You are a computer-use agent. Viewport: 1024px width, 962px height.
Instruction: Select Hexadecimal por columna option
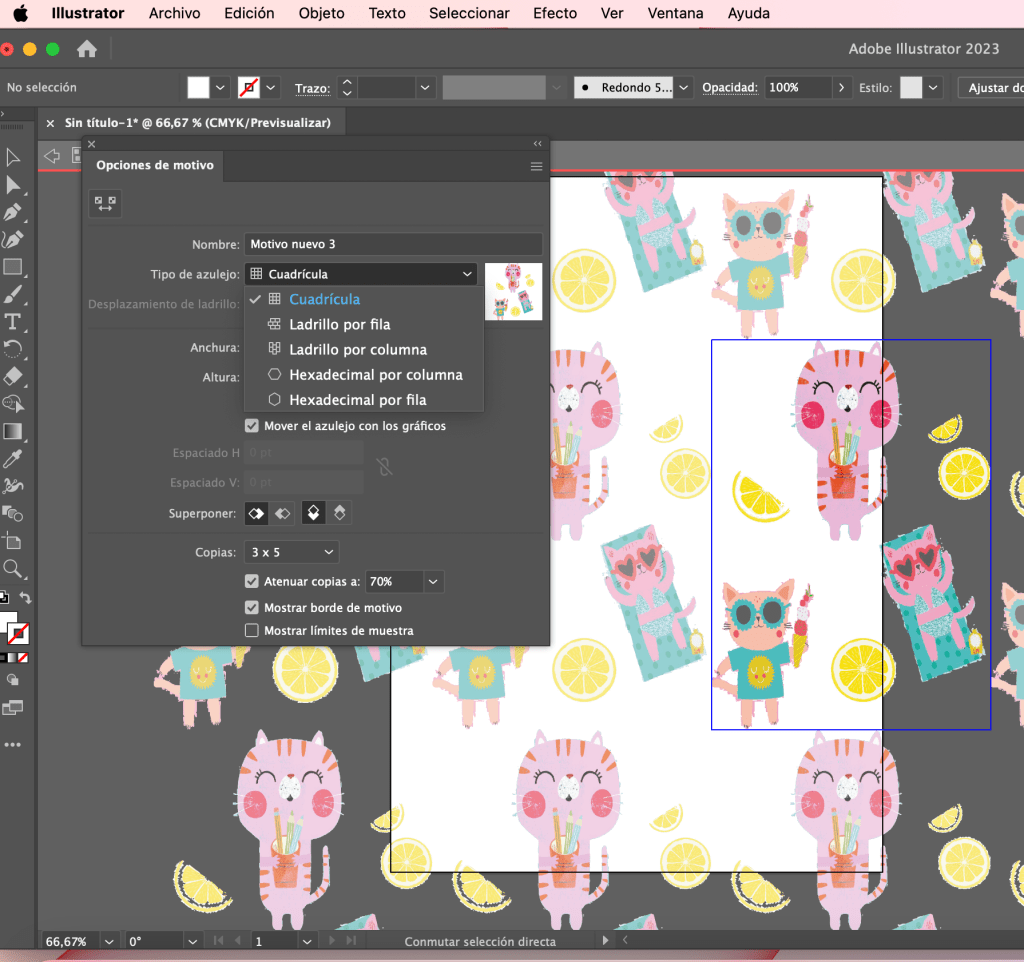(375, 375)
